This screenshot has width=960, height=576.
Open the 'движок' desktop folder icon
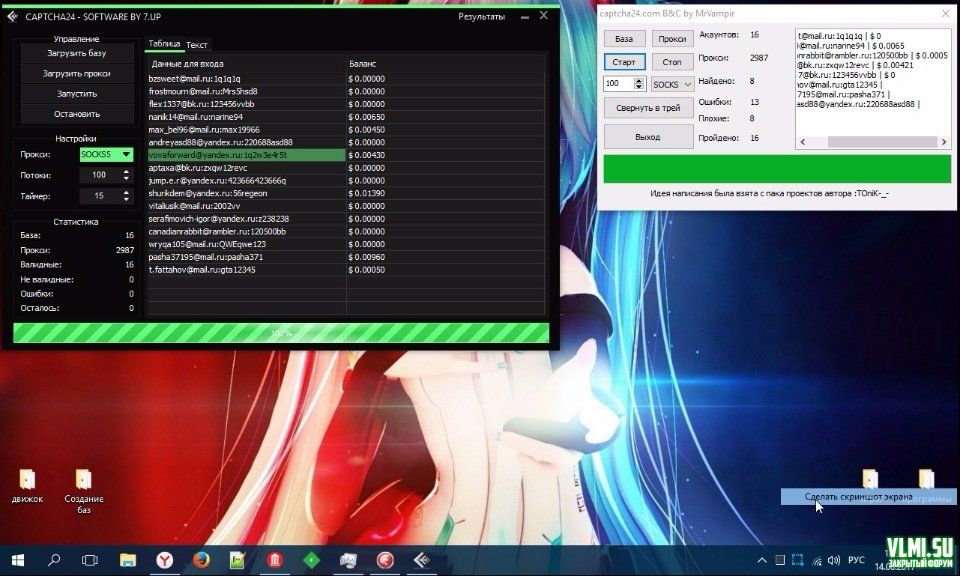click(27, 480)
